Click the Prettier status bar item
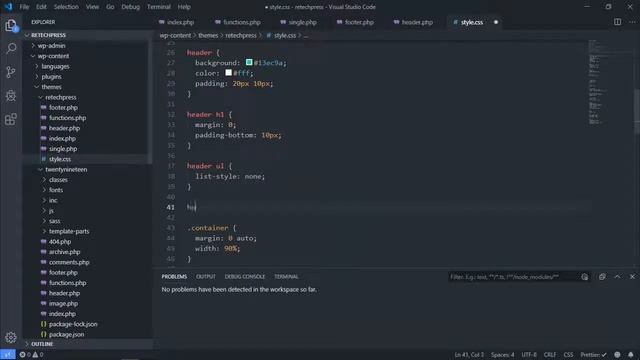The image size is (640, 360). click(593, 355)
